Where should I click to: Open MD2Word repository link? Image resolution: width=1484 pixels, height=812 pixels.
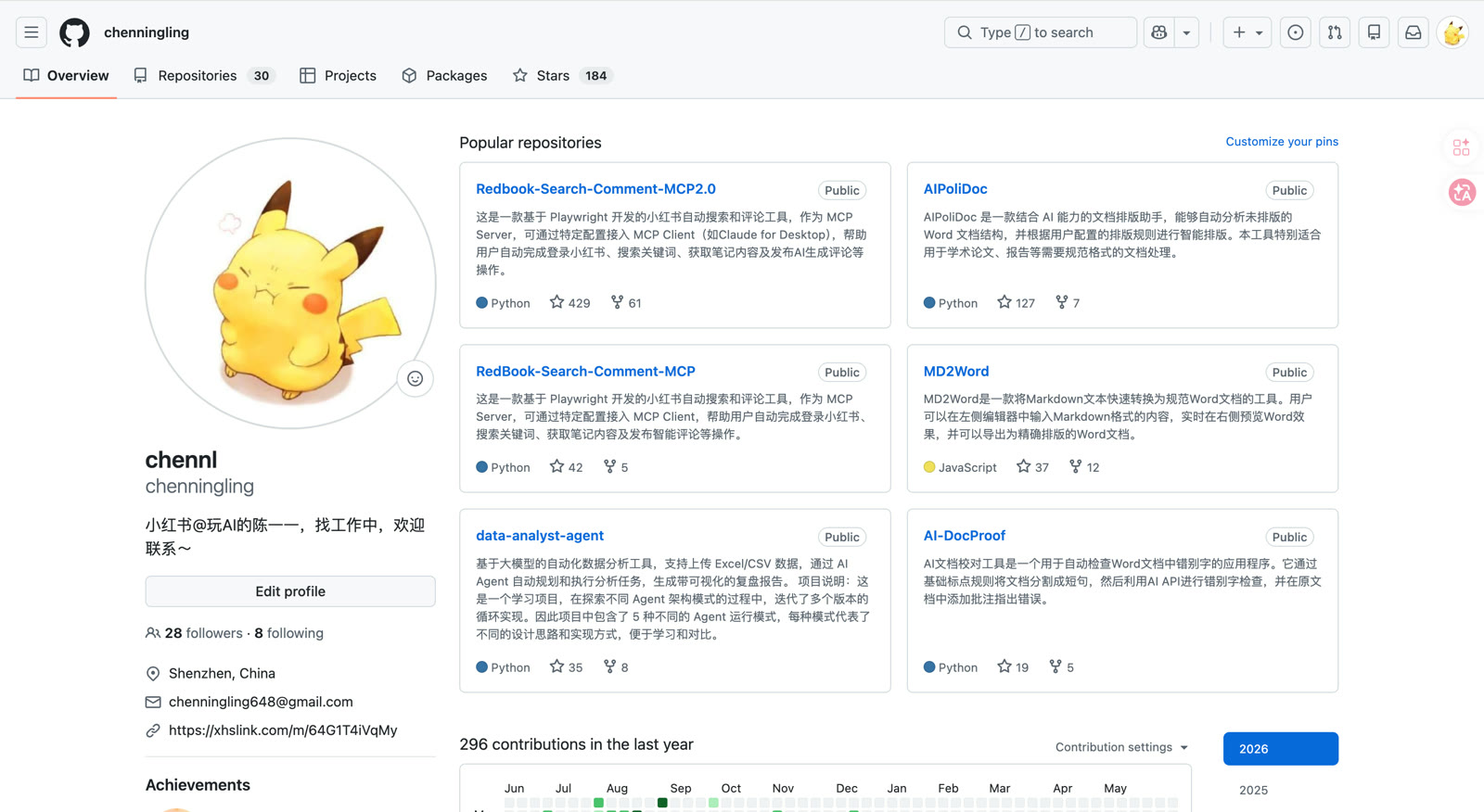point(956,372)
